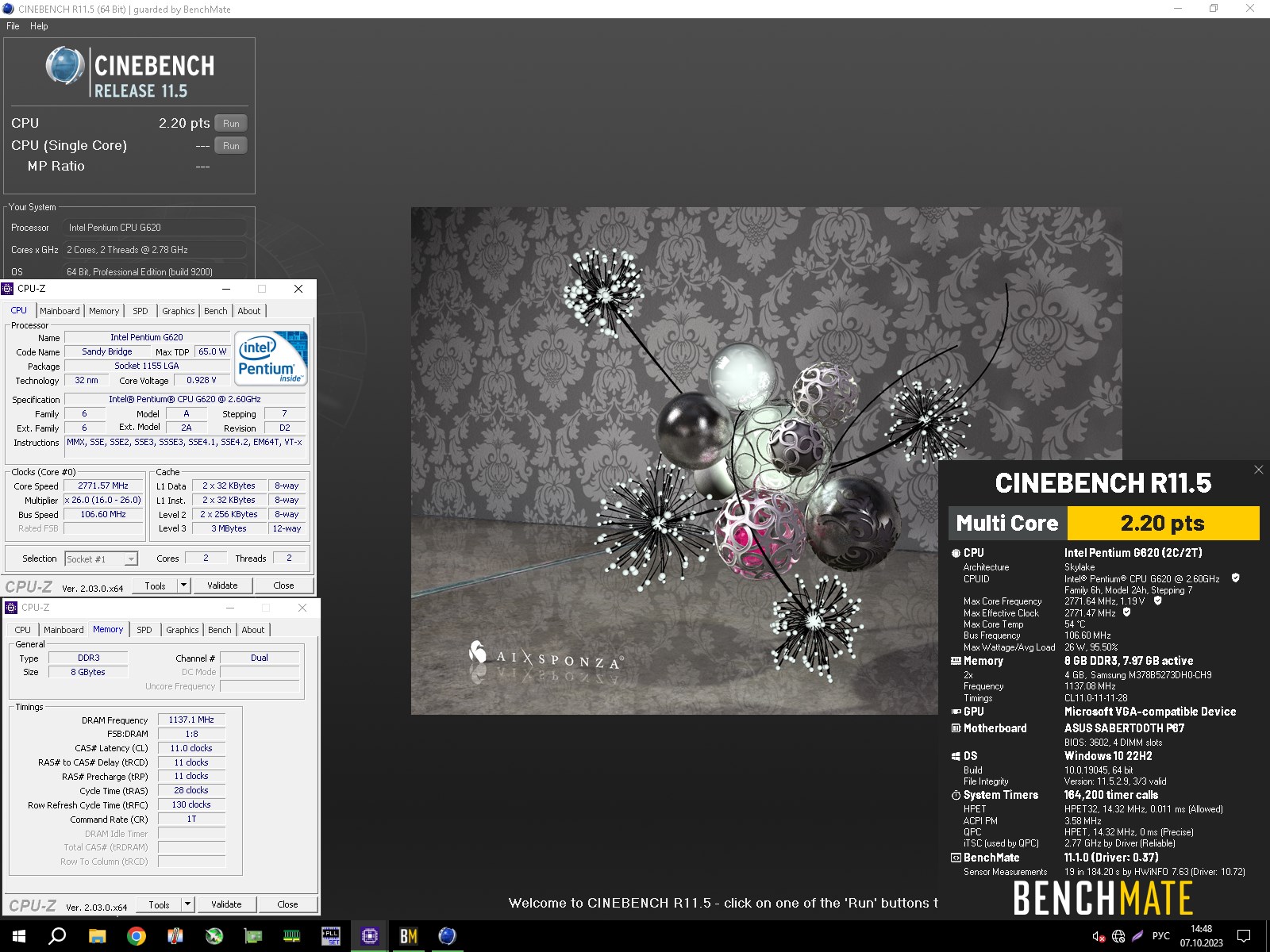The image size is (1270, 952).
Task: Select Graphics tab in upper CPU-Z
Action: [x=179, y=311]
